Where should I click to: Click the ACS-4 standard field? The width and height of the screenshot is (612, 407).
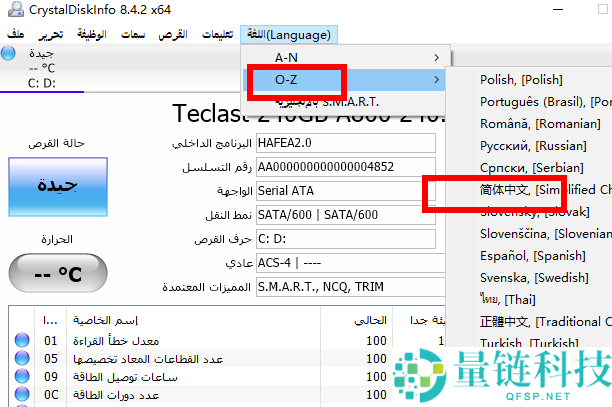[350, 263]
